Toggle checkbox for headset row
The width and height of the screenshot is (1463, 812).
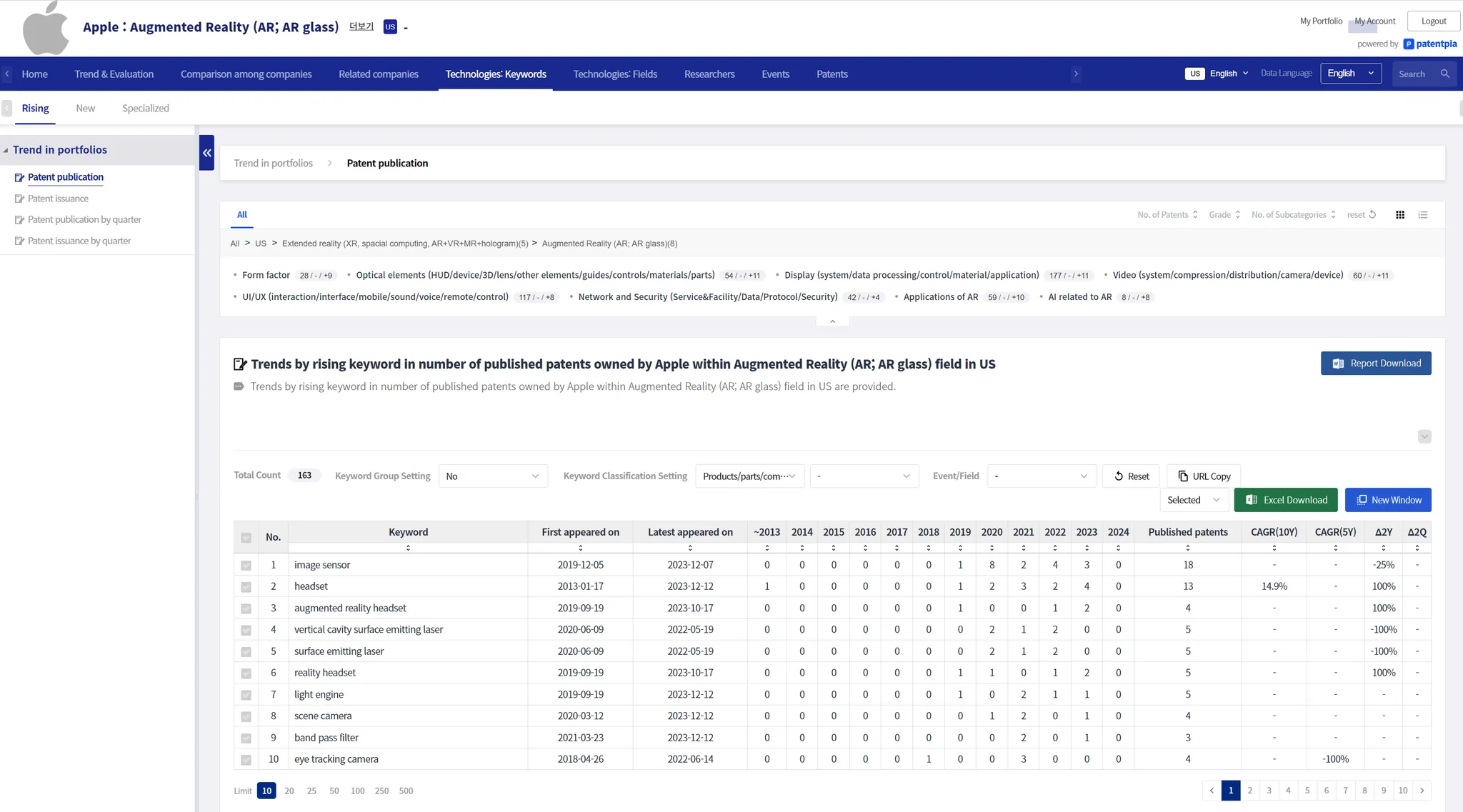tap(246, 587)
